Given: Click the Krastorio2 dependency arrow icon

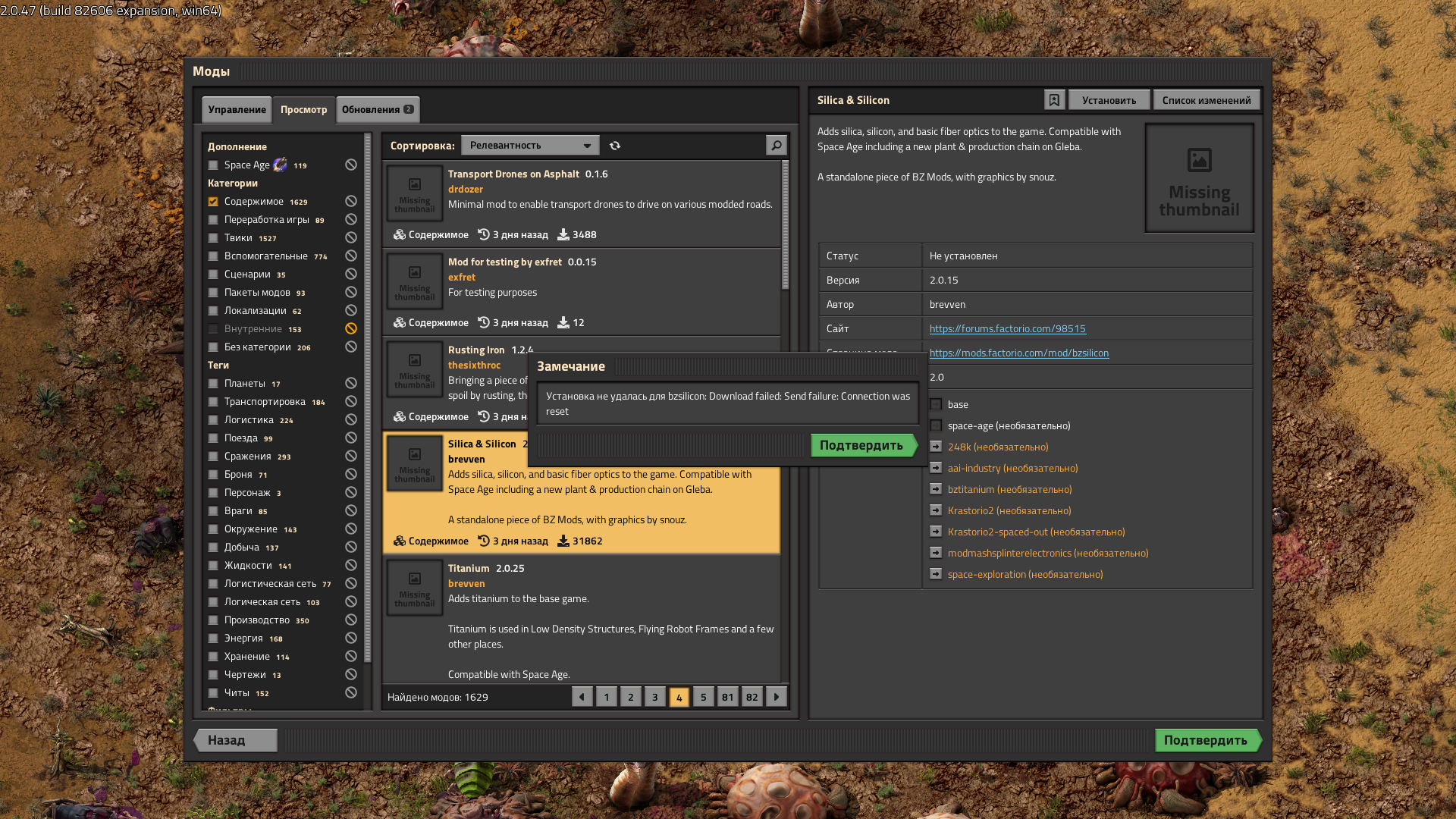Looking at the screenshot, I should click(x=936, y=510).
